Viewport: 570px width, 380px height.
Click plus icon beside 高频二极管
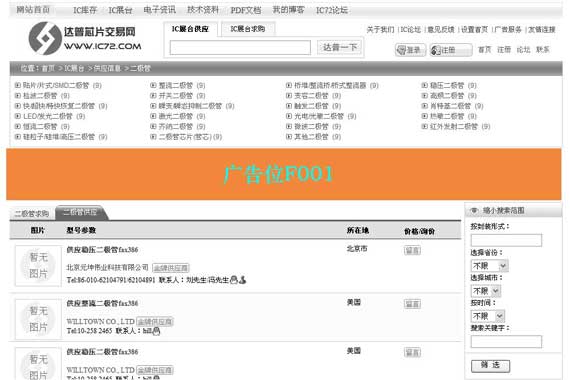click(x=424, y=96)
